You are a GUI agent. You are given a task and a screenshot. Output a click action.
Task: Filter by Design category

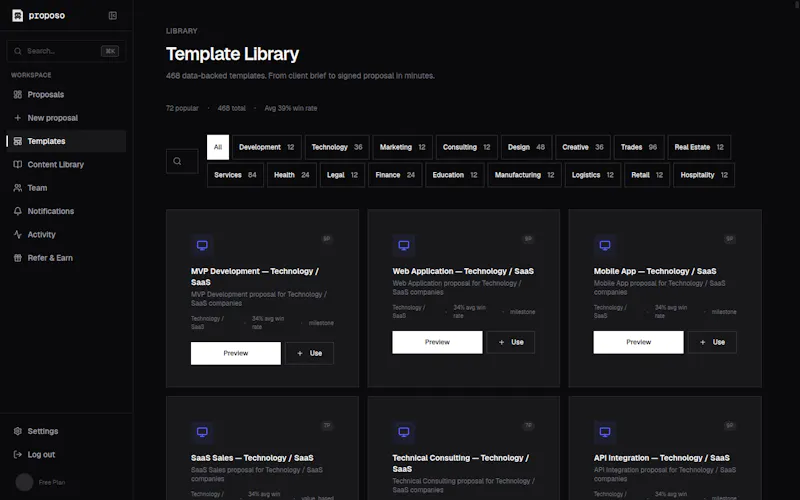(527, 147)
